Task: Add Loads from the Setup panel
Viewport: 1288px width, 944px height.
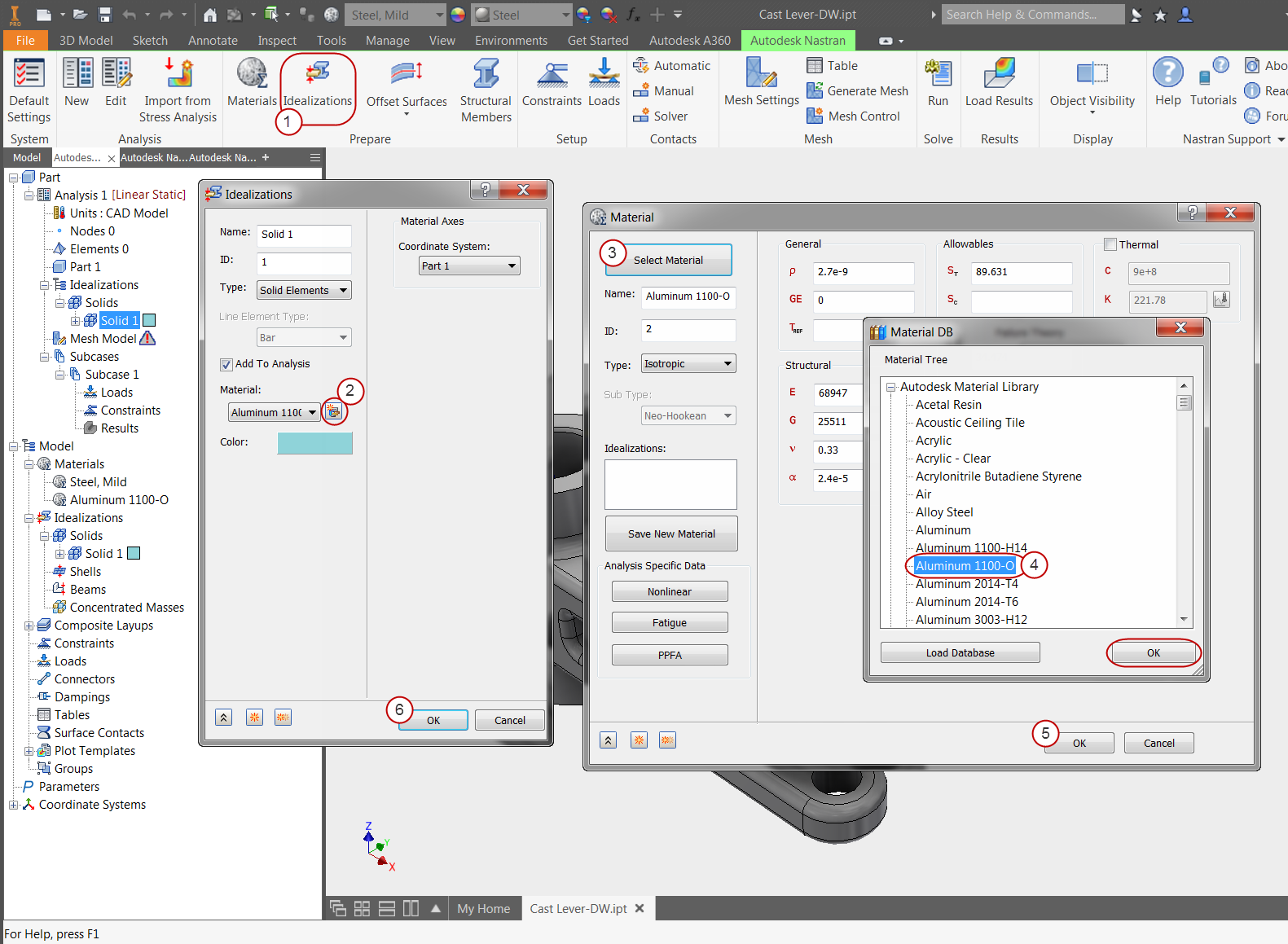Action: click(x=604, y=82)
